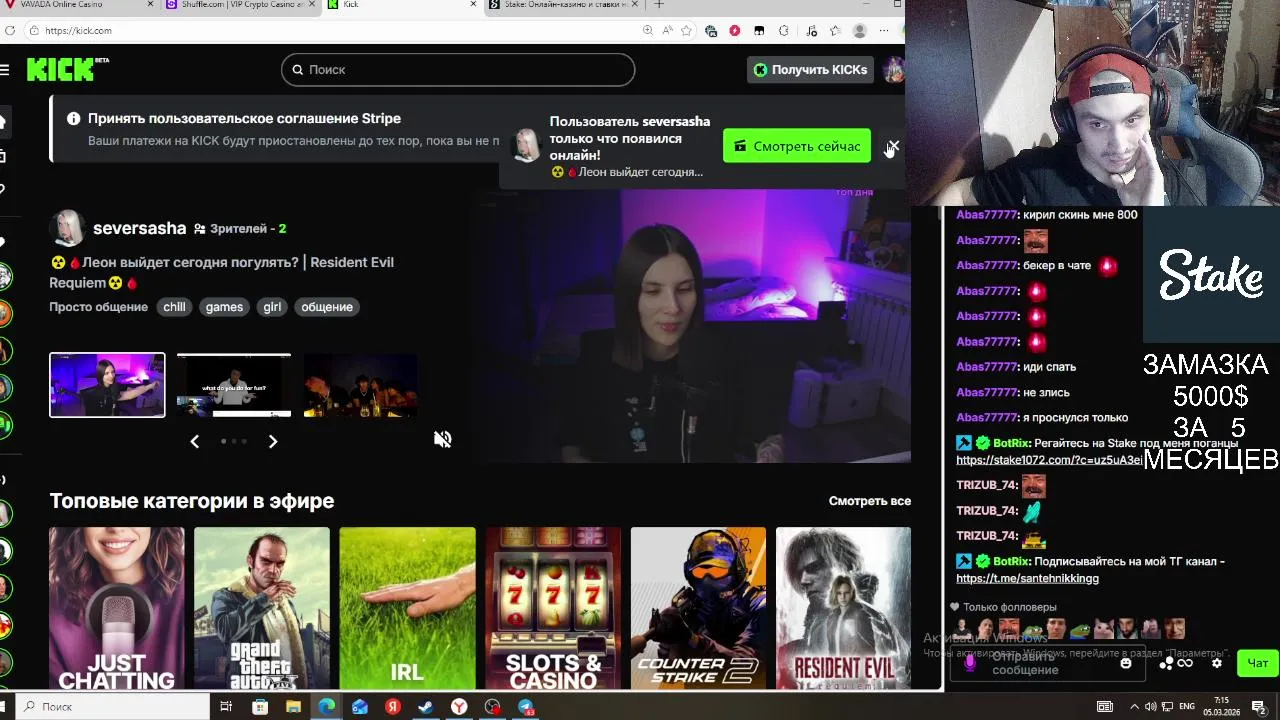Open the Просто общение category link
Screen dimensions: 1280x720
(98, 307)
